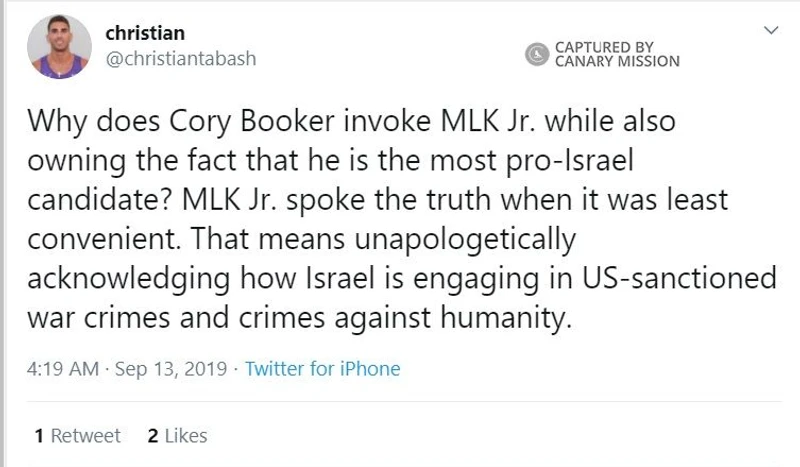Open the christian profile avatar photo

click(x=59, y=47)
